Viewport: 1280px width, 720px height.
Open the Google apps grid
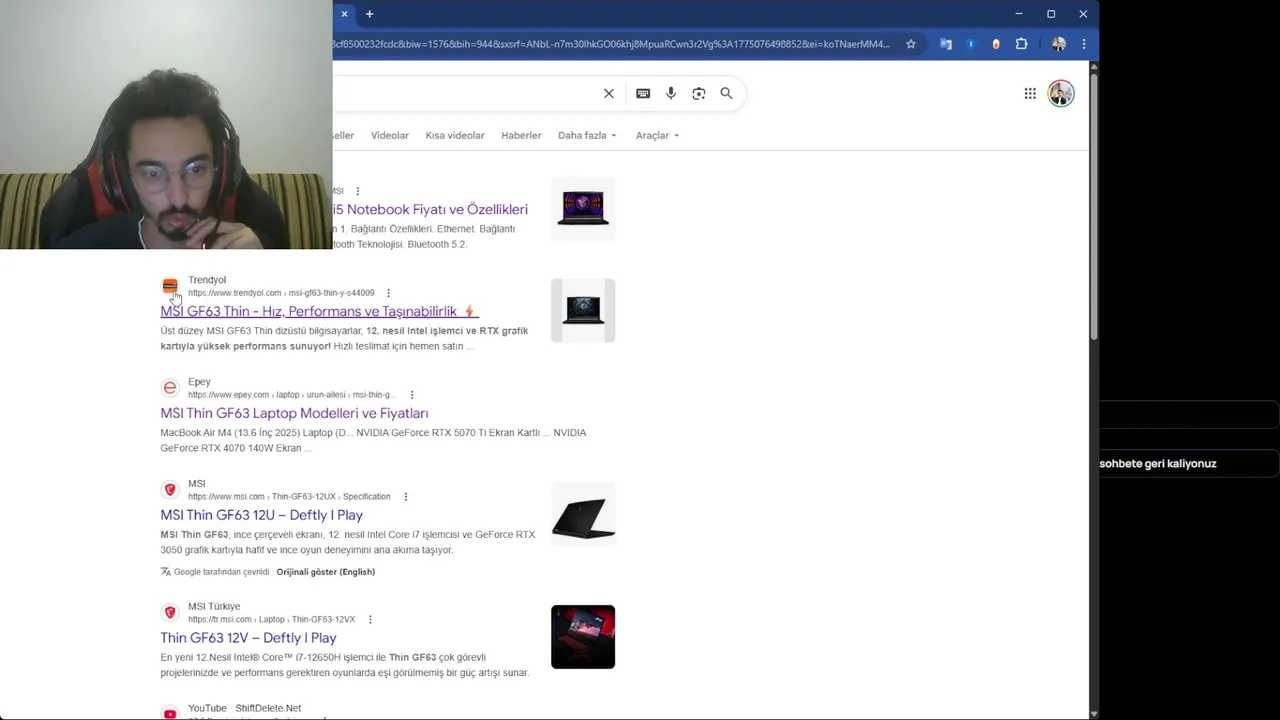(1030, 93)
